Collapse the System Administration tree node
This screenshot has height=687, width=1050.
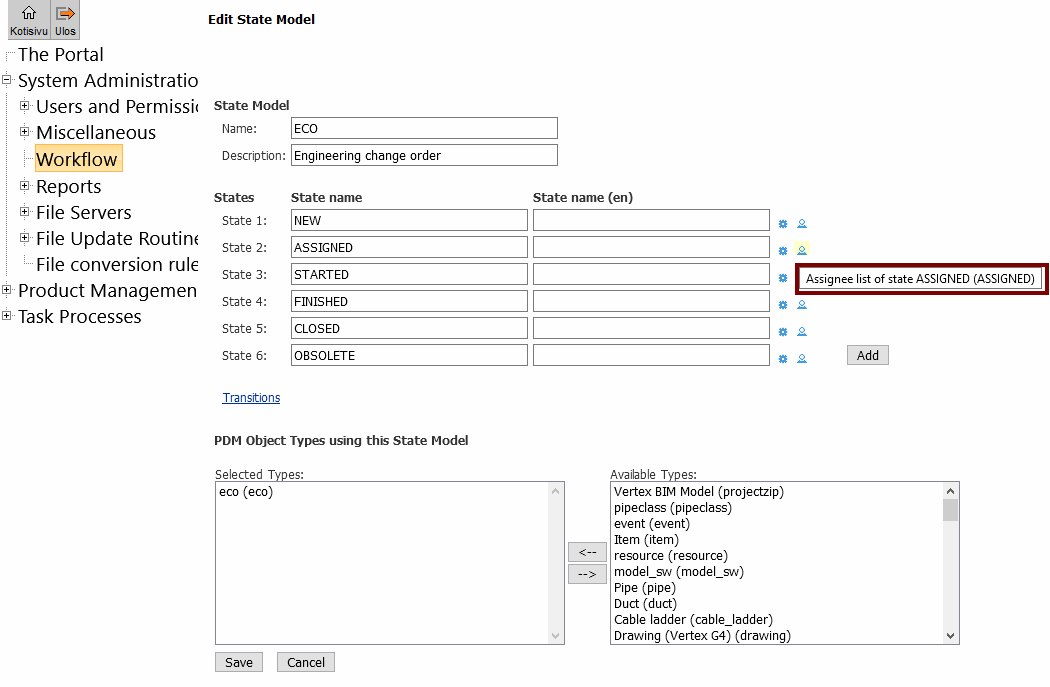coord(7,80)
